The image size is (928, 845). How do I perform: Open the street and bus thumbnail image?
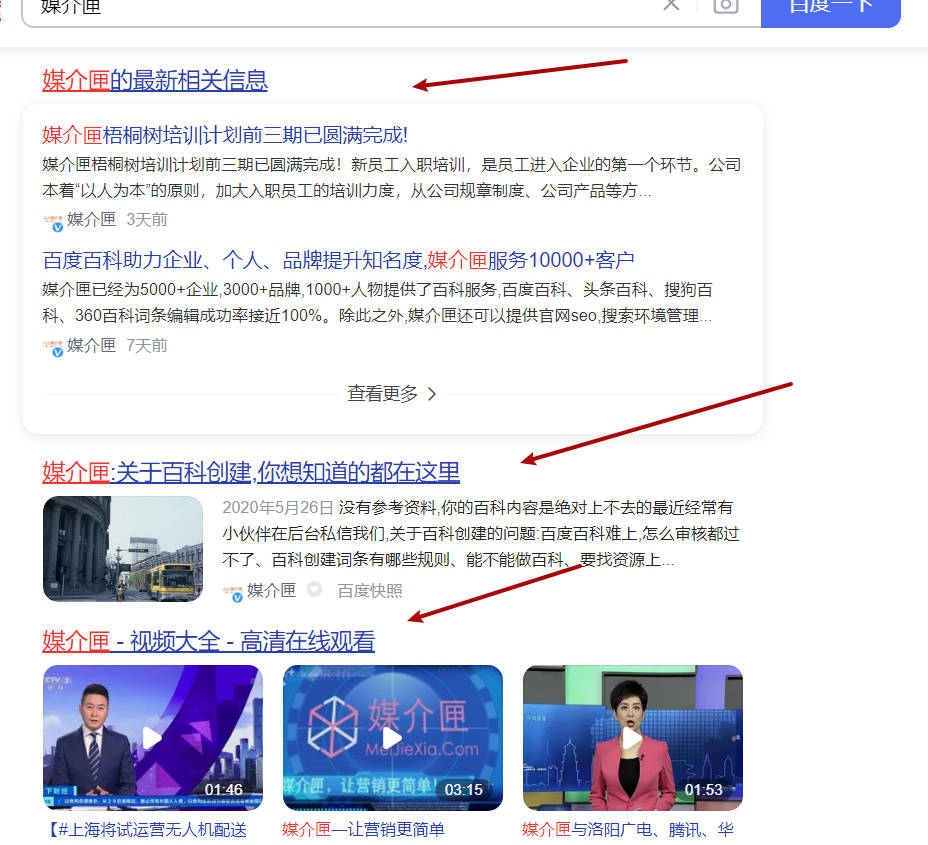[123, 549]
